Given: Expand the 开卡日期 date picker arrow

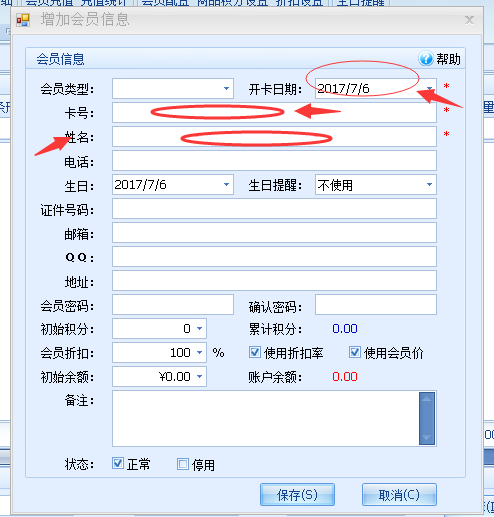Looking at the screenshot, I should 429,89.
